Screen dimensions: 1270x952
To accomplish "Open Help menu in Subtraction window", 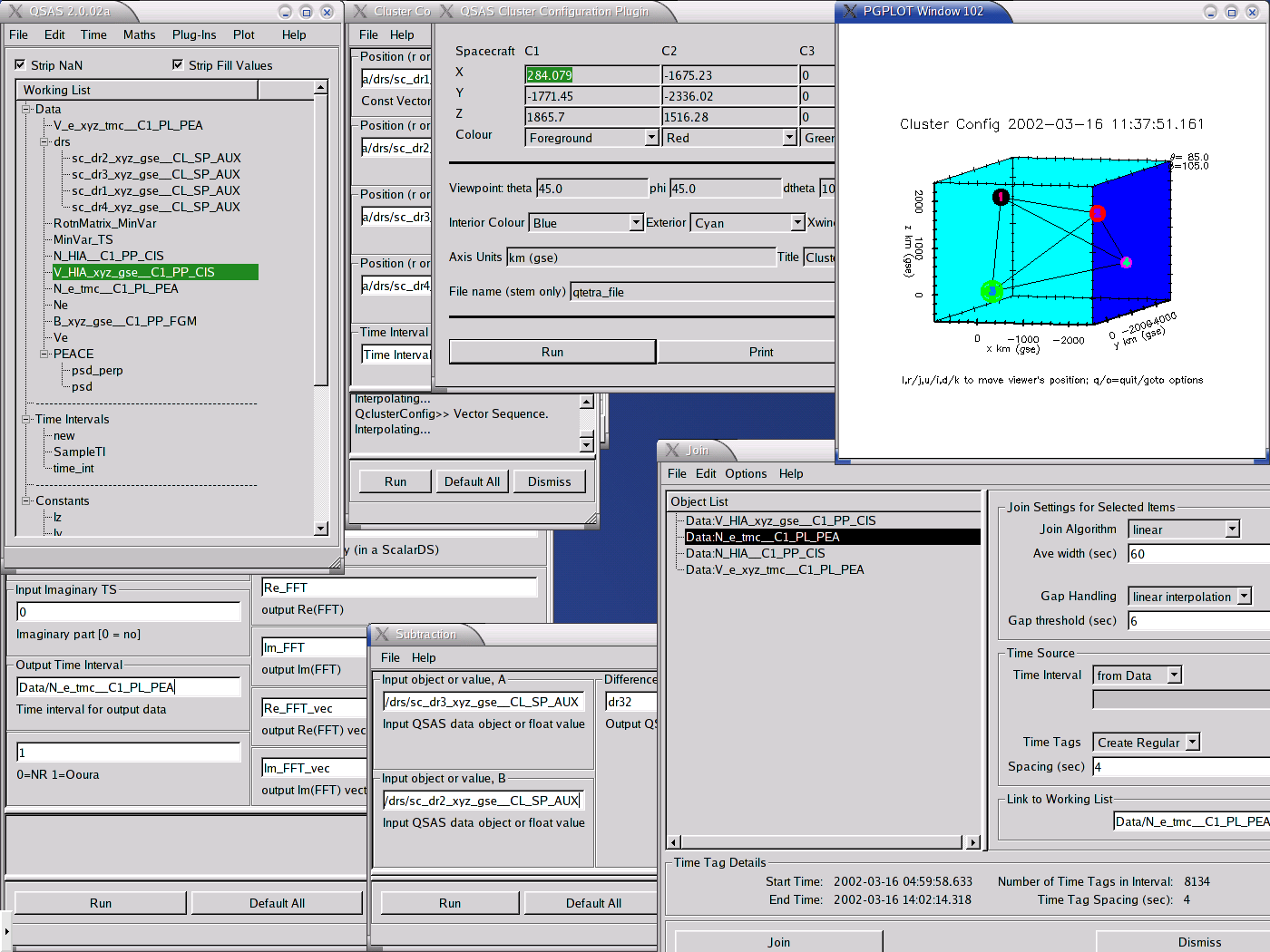I will point(424,657).
